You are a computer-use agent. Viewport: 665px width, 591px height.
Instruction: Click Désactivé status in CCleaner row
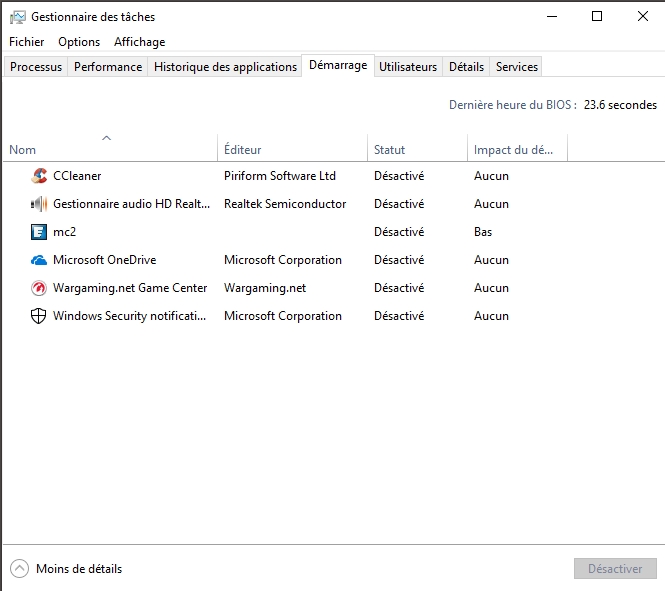(x=399, y=176)
